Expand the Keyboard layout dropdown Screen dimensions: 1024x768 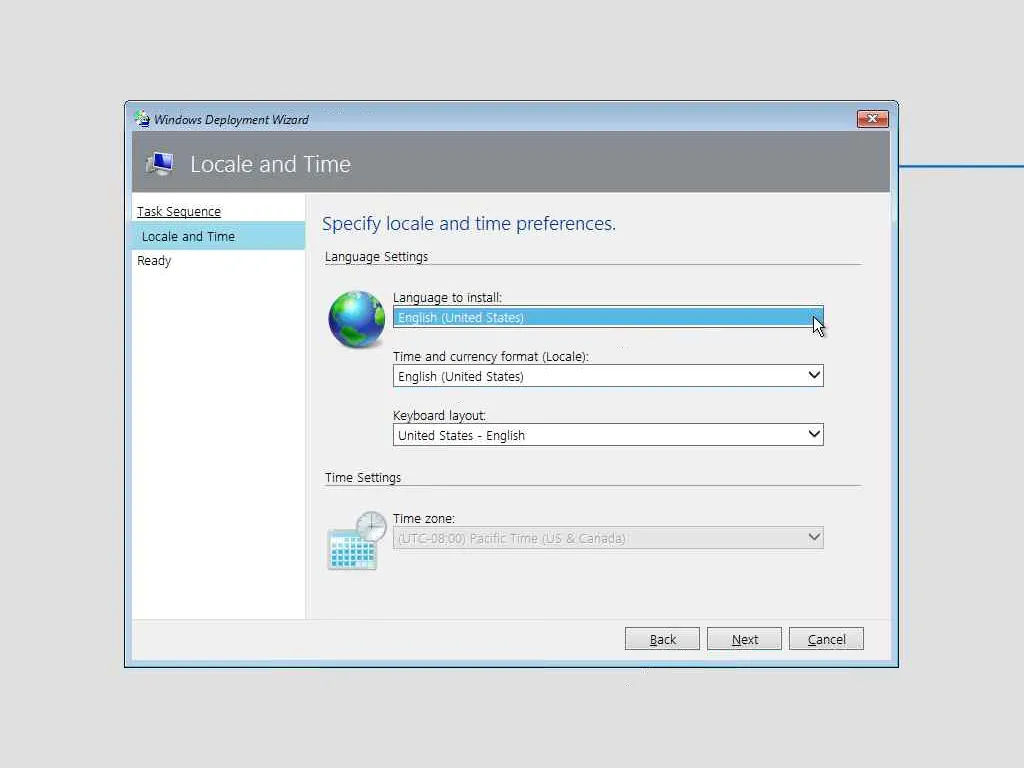point(608,435)
